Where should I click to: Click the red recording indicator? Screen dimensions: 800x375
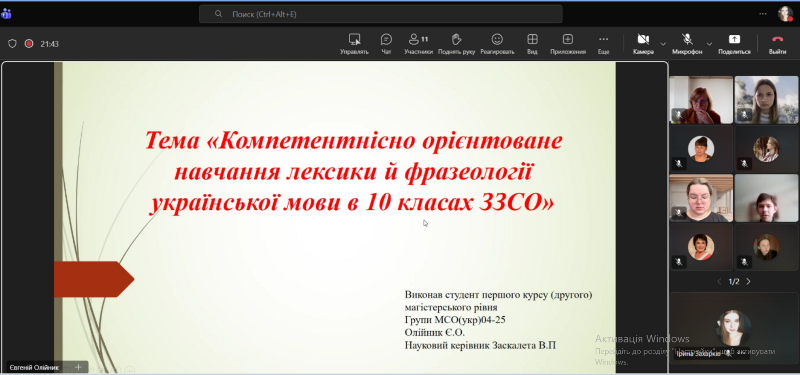click(x=29, y=44)
